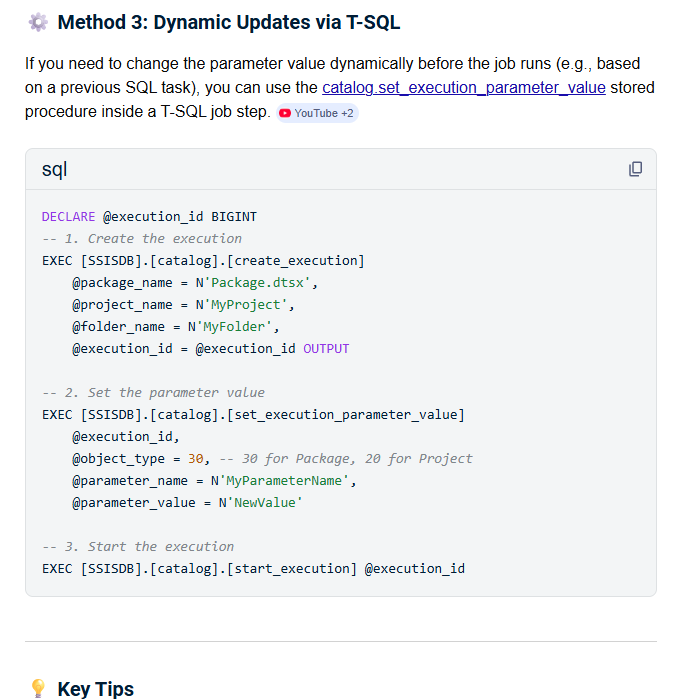688x700 pixels.
Task: Click the BIGINT data type keyword
Action: [234, 216]
